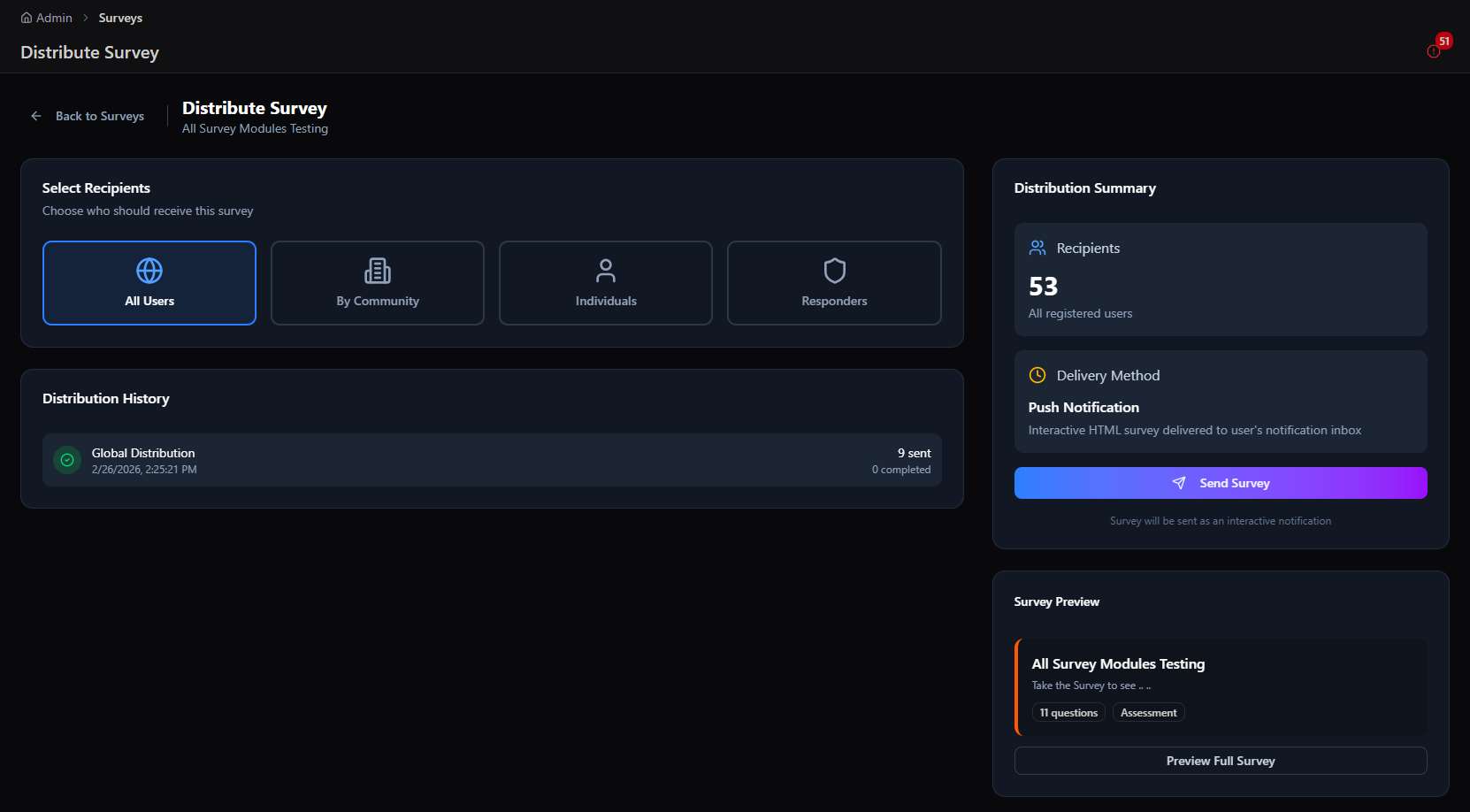Image resolution: width=1470 pixels, height=812 pixels.
Task: Click the 2/26/2026, 2:25:21 PM timestamp
Action: click(144, 470)
